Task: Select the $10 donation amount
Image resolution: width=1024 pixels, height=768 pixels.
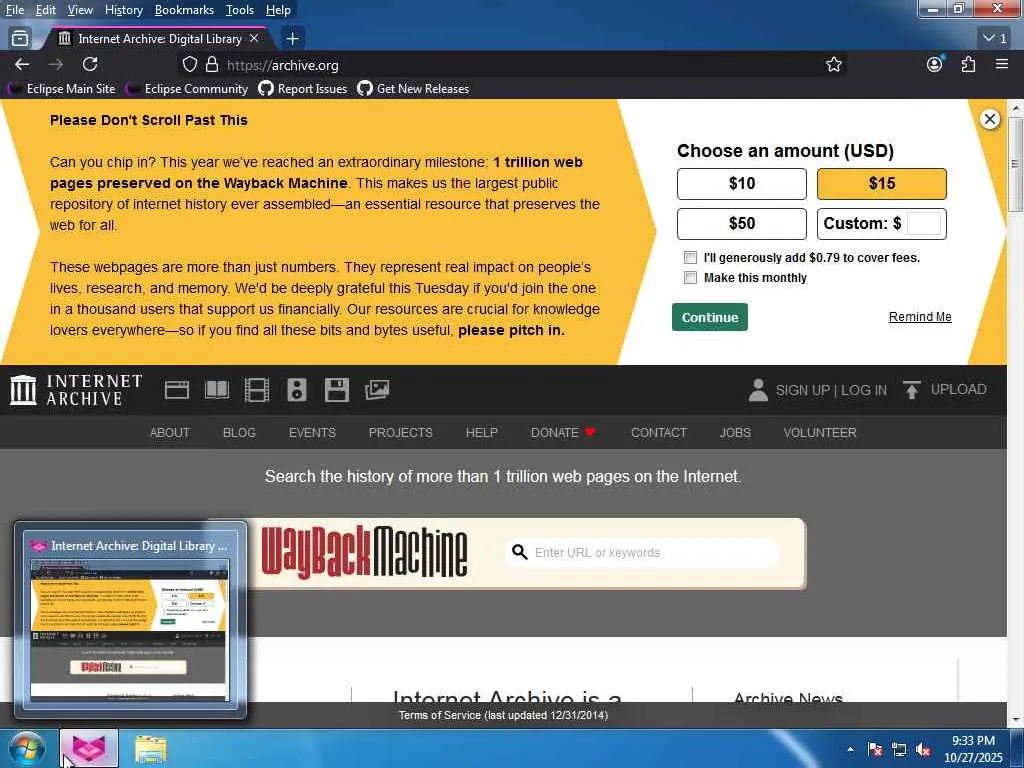Action: [x=742, y=184]
